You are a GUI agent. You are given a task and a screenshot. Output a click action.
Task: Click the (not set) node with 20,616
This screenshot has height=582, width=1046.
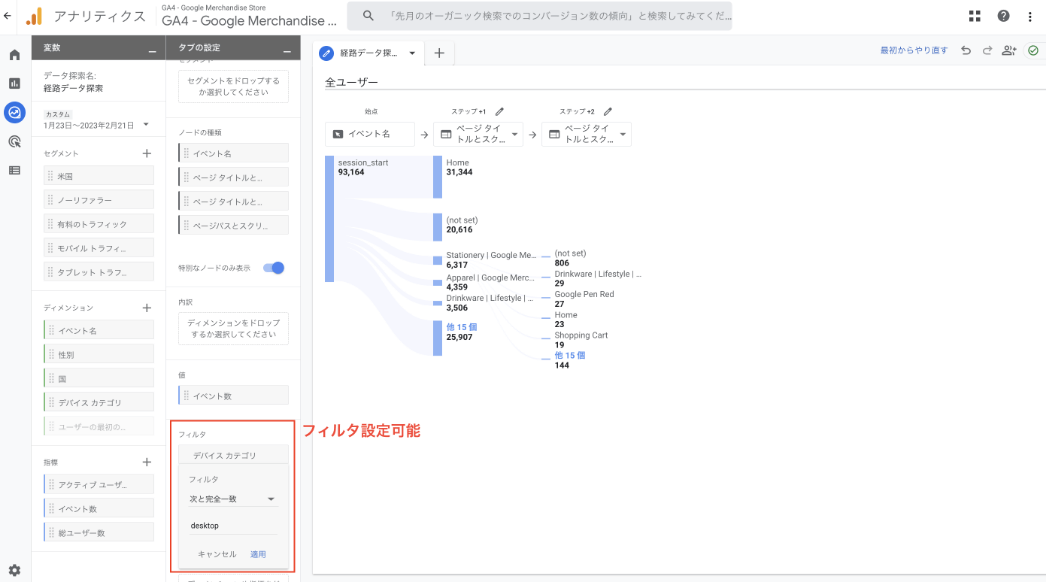tap(438, 227)
